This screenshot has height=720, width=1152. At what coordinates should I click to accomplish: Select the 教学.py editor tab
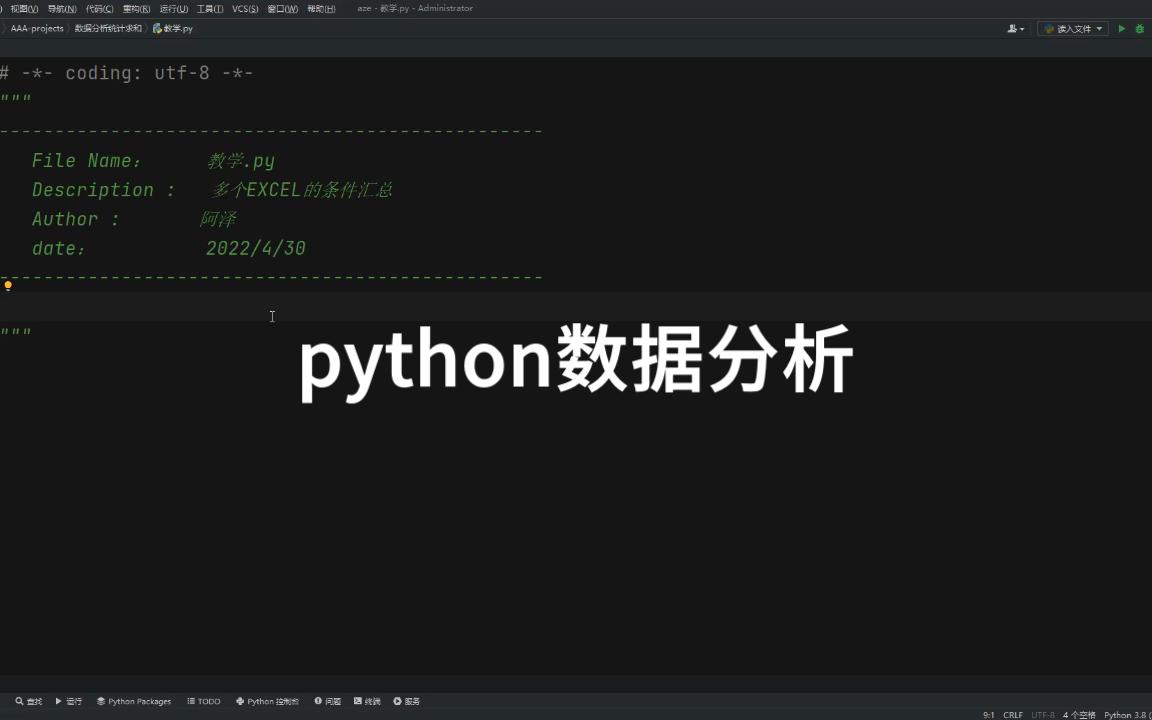(173, 28)
